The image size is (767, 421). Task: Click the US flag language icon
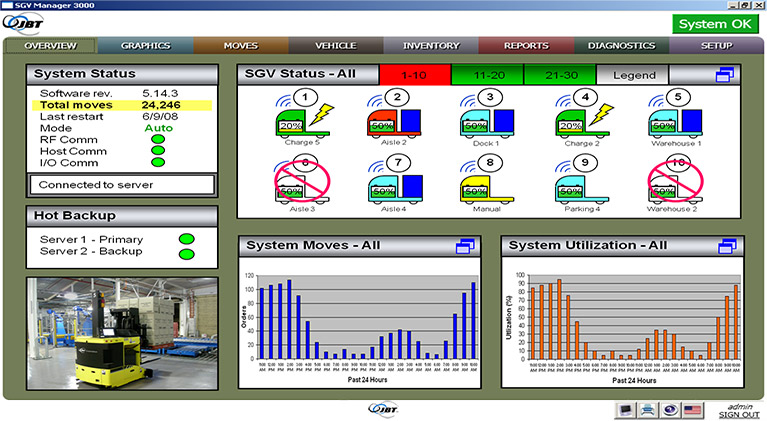(693, 410)
